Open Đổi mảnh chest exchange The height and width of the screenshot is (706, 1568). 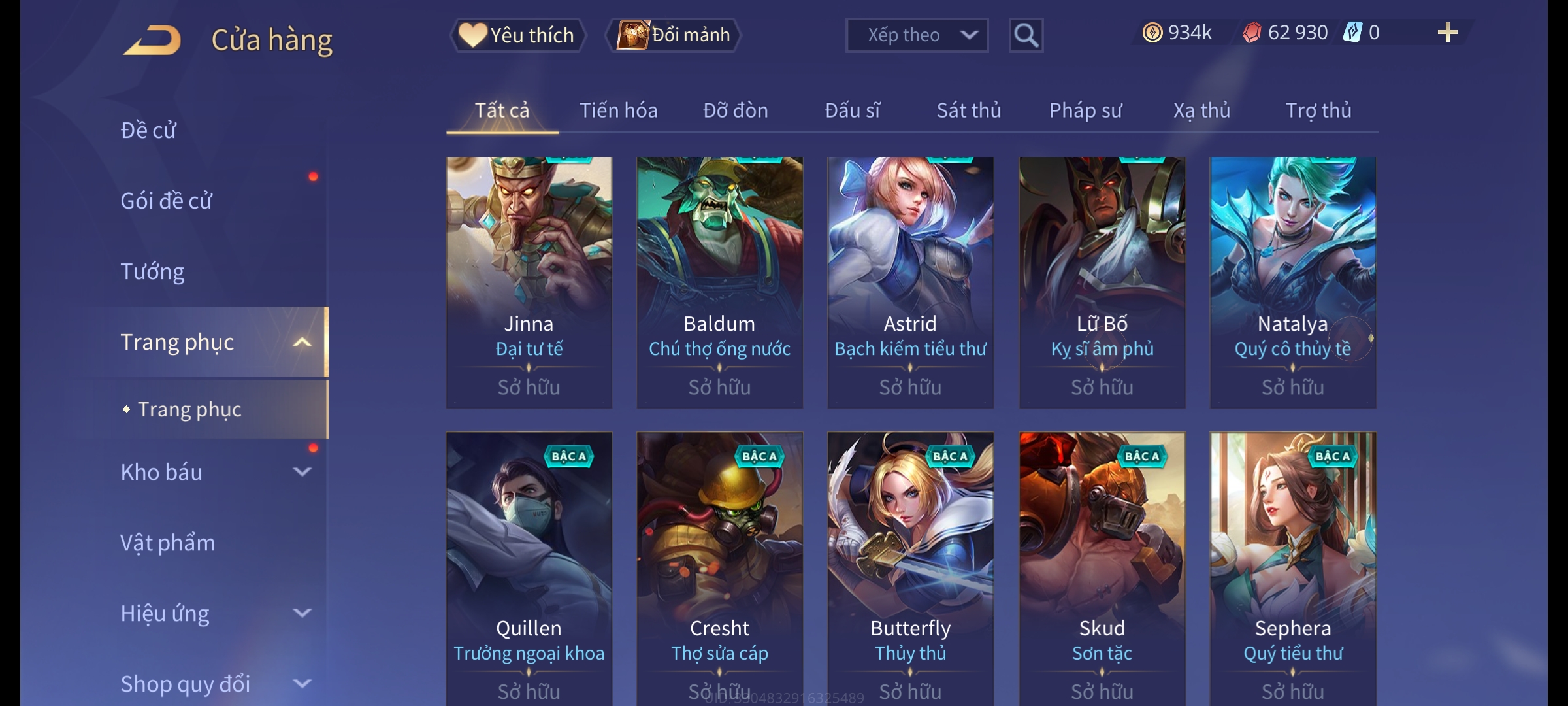pos(674,35)
